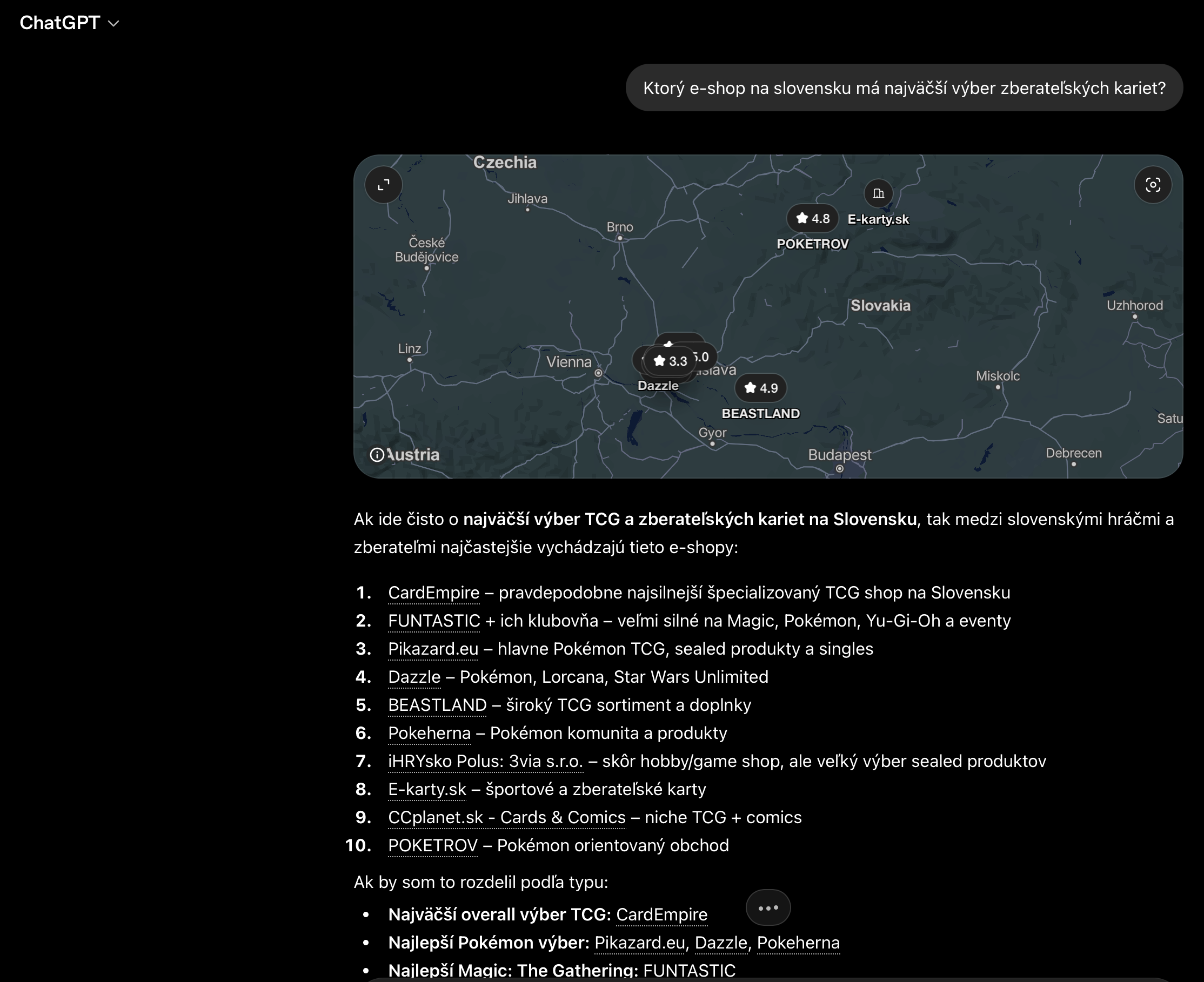Viewport: 1204px width, 982px height.
Task: Click the Uzhhorod city label on map
Action: (1134, 306)
